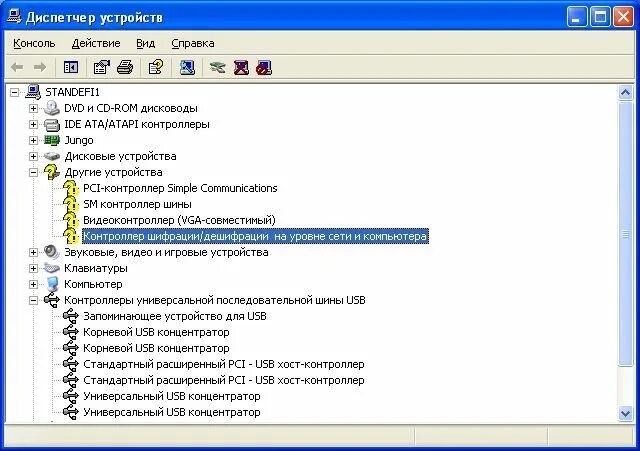Click the Jungo category icon
Viewport: 640px width, 451px height.
[52, 140]
